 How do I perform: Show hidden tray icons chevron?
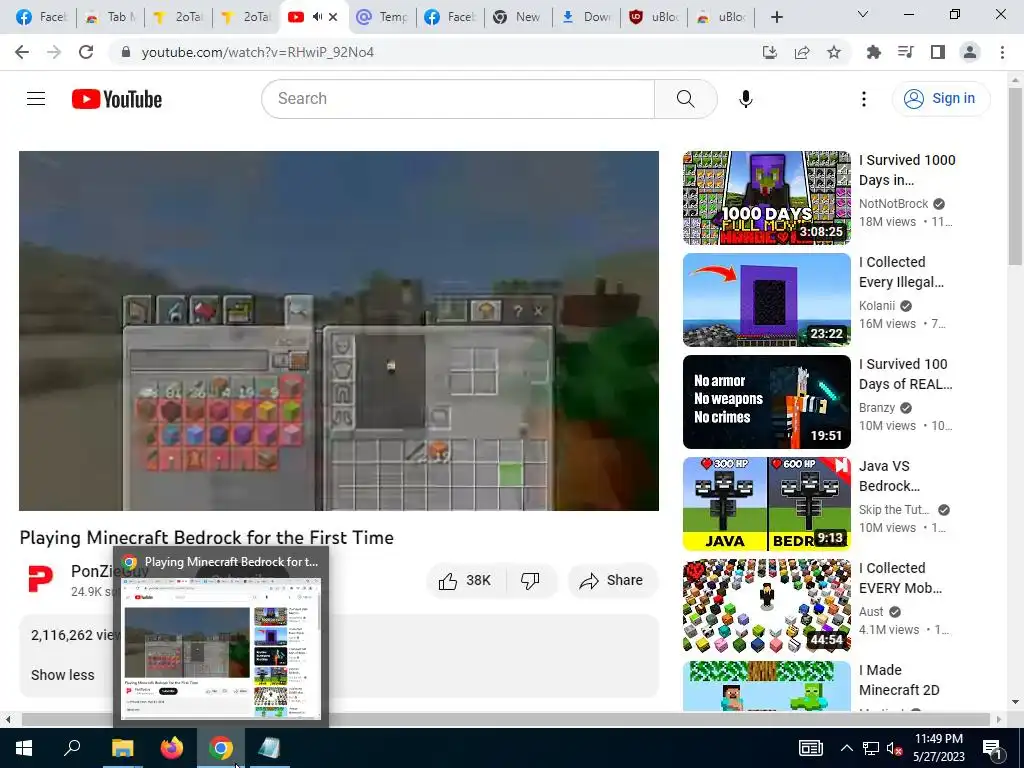[846, 748]
